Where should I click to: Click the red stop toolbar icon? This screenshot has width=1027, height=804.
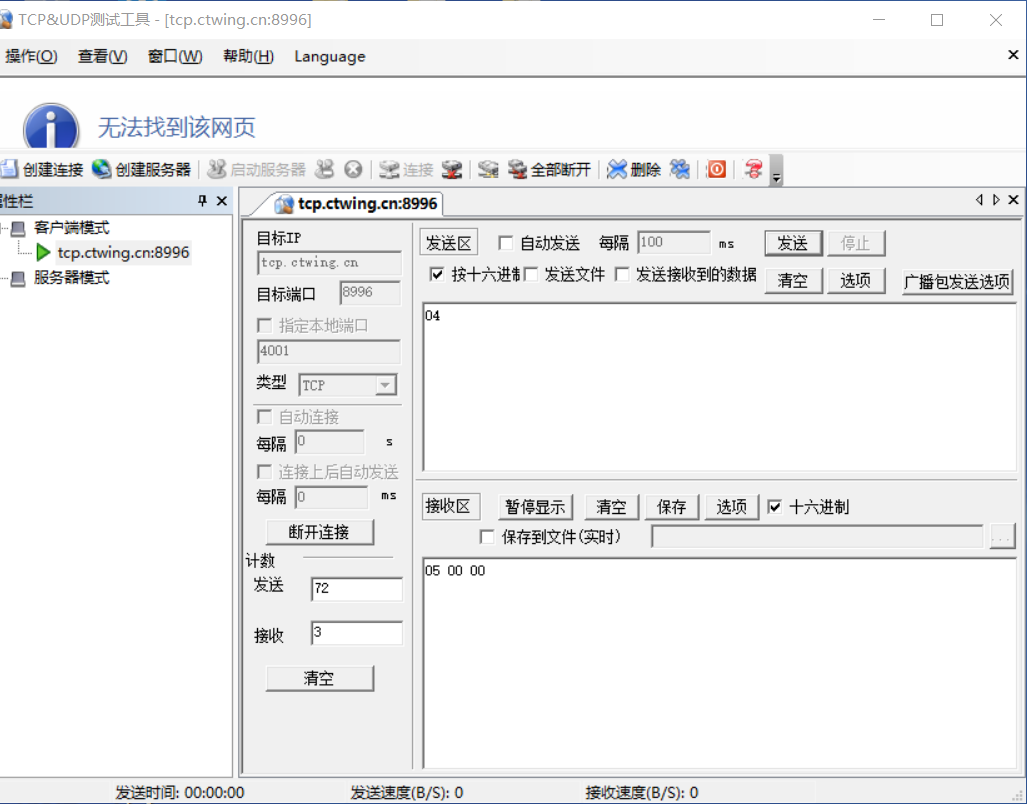tap(715, 170)
